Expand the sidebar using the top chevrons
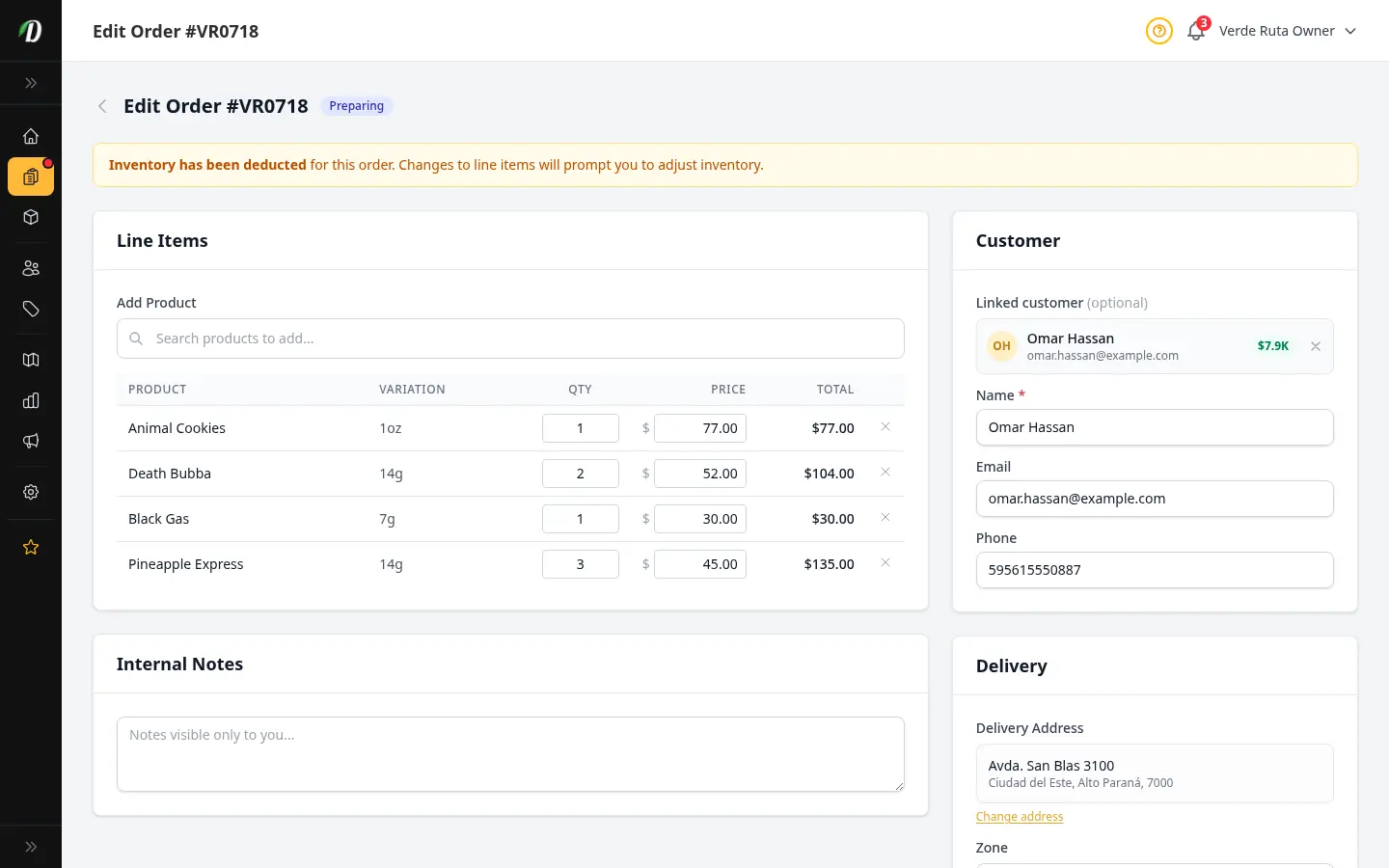This screenshot has height=868, width=1389. click(x=31, y=83)
